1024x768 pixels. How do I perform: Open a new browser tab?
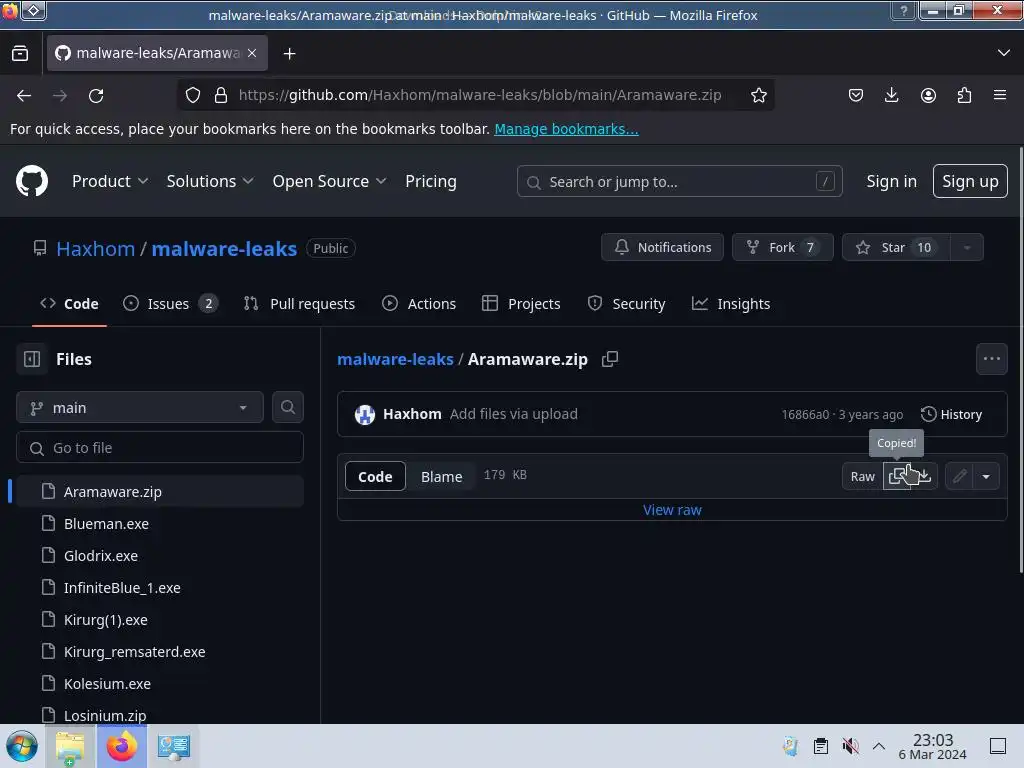coord(289,54)
